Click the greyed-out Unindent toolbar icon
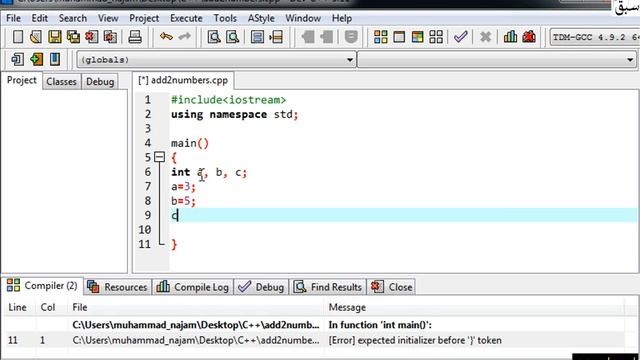 pos(327,37)
